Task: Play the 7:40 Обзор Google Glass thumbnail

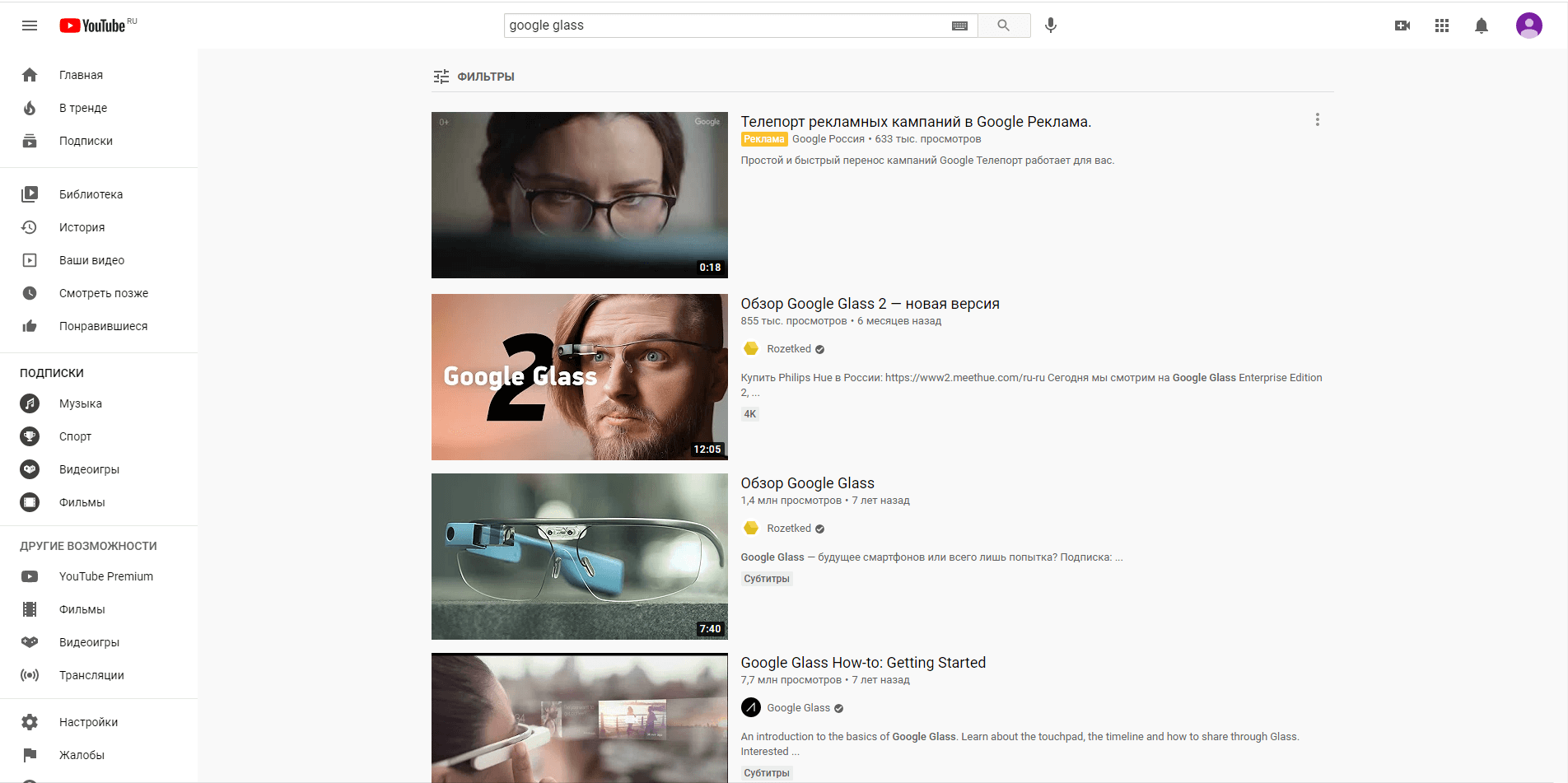Action: [x=580, y=557]
